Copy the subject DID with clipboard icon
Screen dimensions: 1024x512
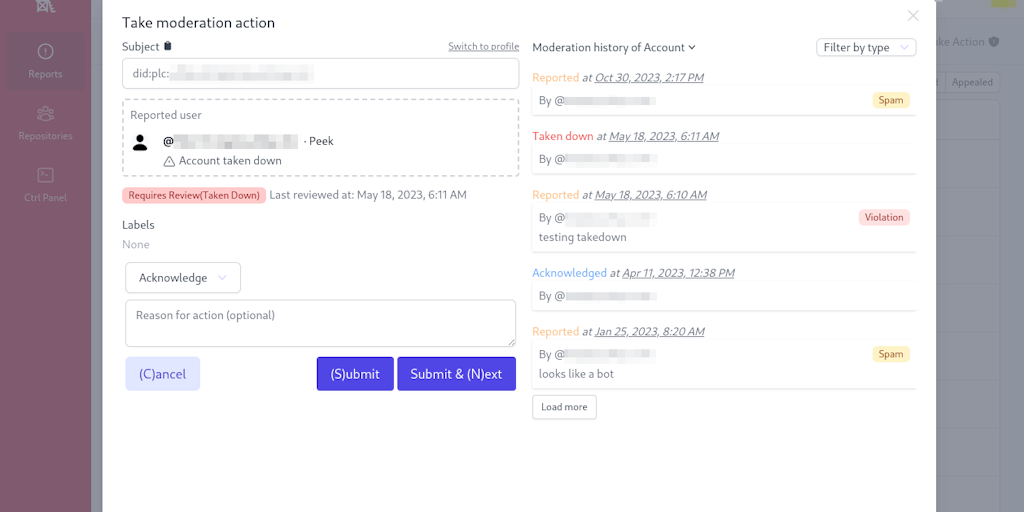tap(168, 46)
